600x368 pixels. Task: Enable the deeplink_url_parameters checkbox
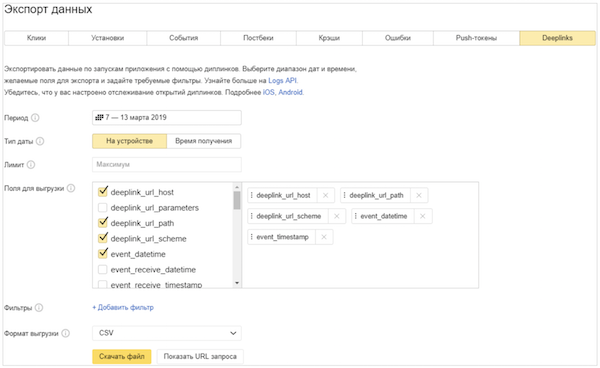pos(103,208)
